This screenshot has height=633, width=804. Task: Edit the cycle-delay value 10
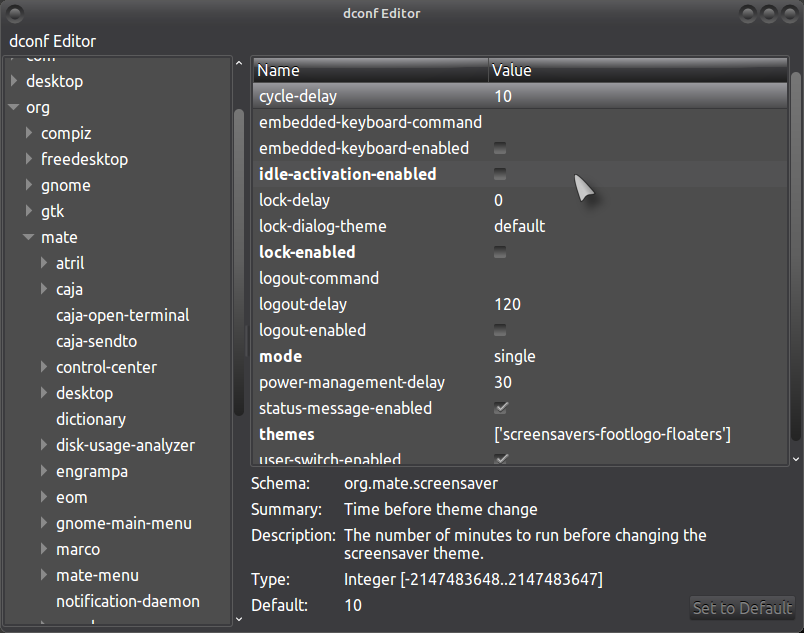503,96
